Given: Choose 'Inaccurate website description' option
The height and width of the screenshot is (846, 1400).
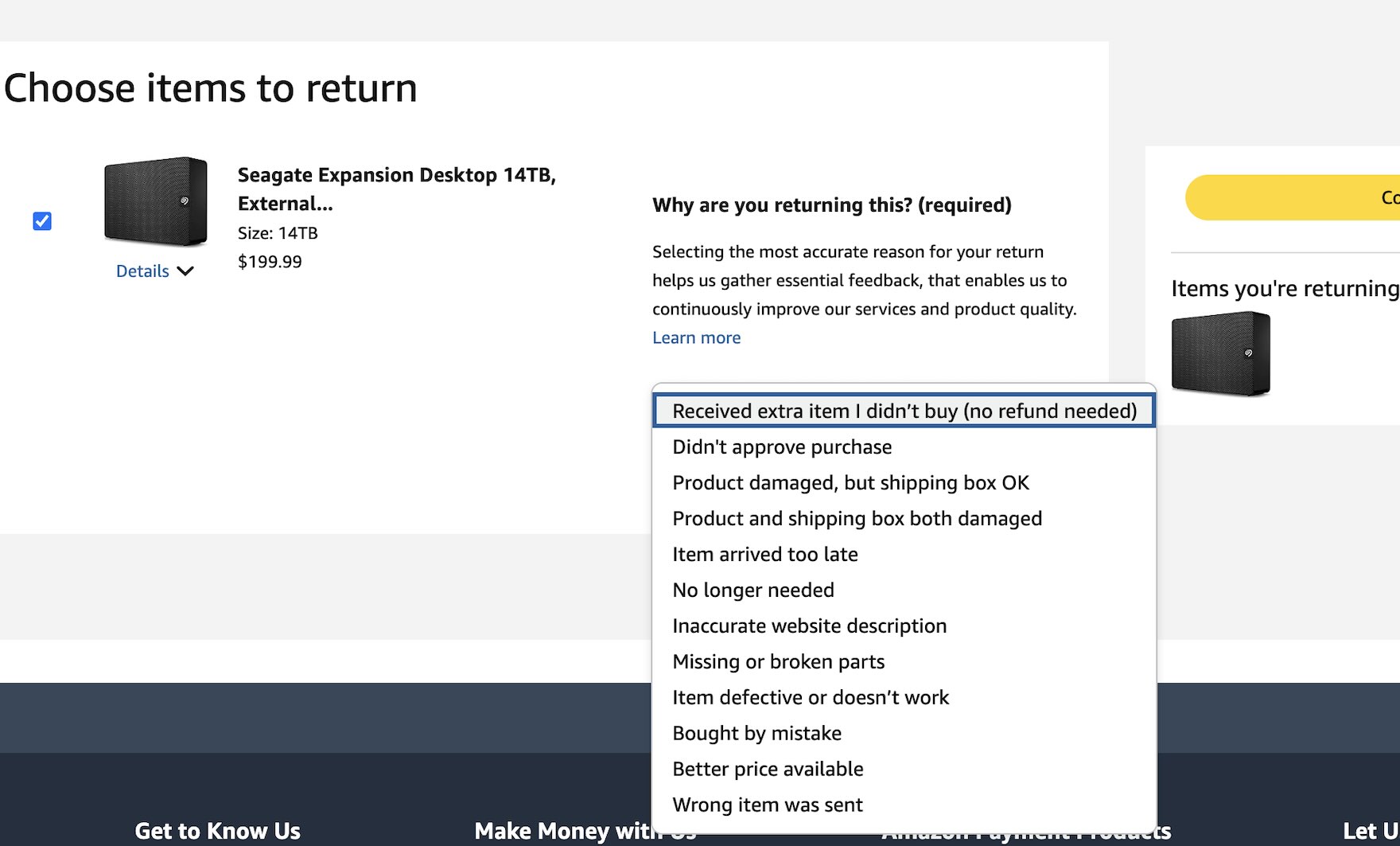Looking at the screenshot, I should [809, 626].
